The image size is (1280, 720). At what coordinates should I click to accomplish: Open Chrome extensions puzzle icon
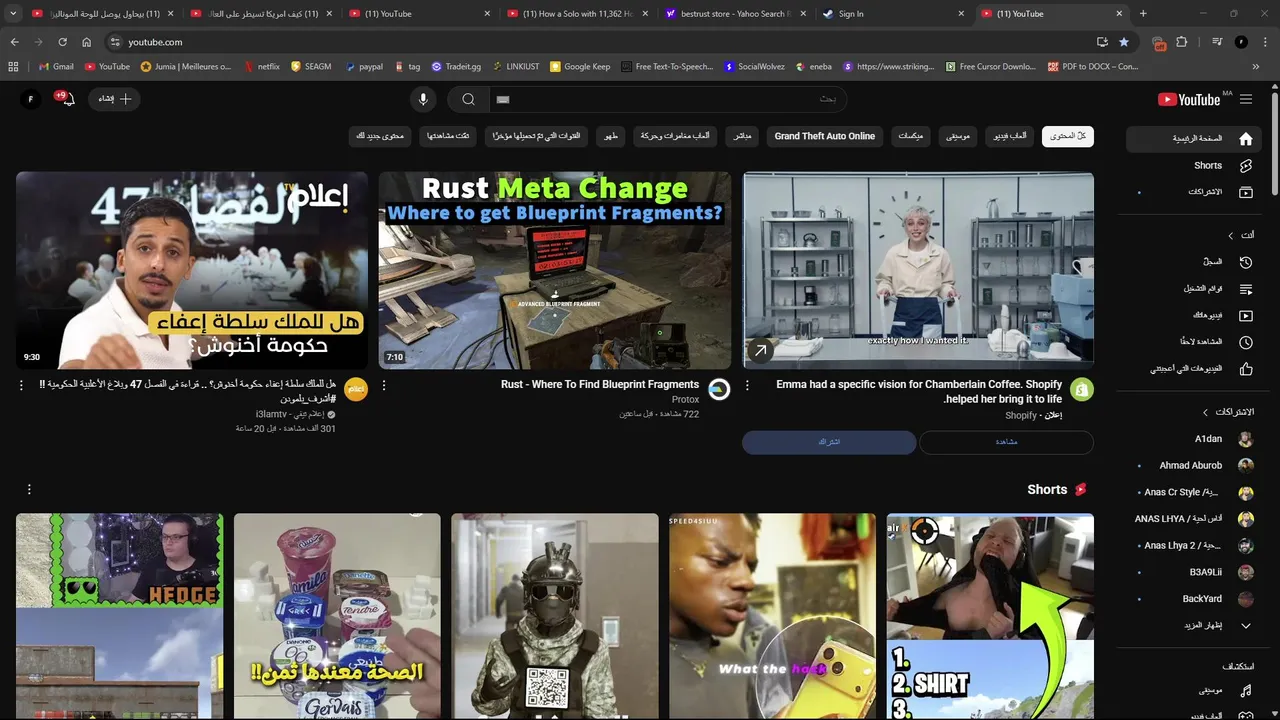pyautogui.click(x=1182, y=42)
